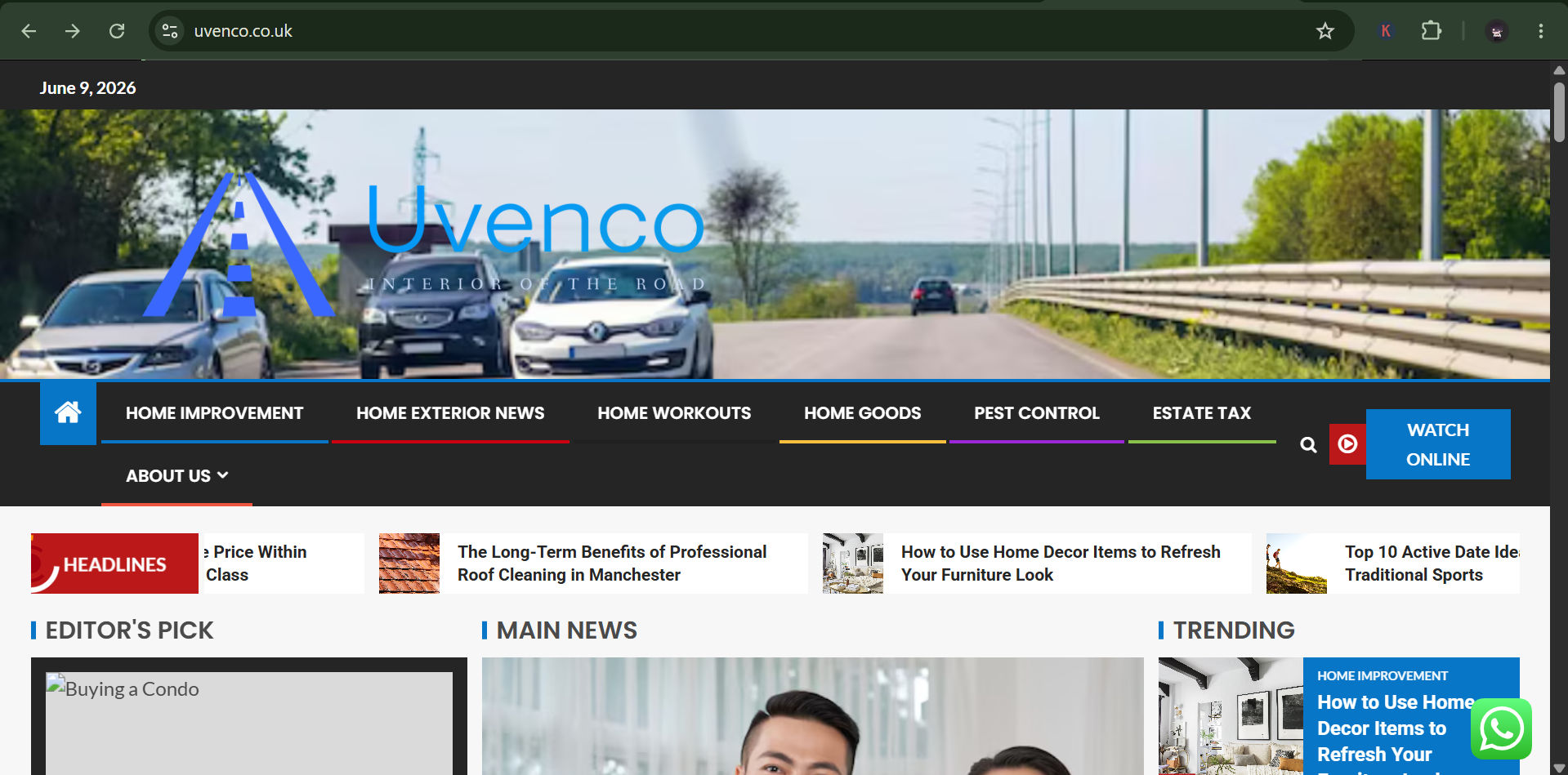Click the browser address bar URL

point(243,31)
